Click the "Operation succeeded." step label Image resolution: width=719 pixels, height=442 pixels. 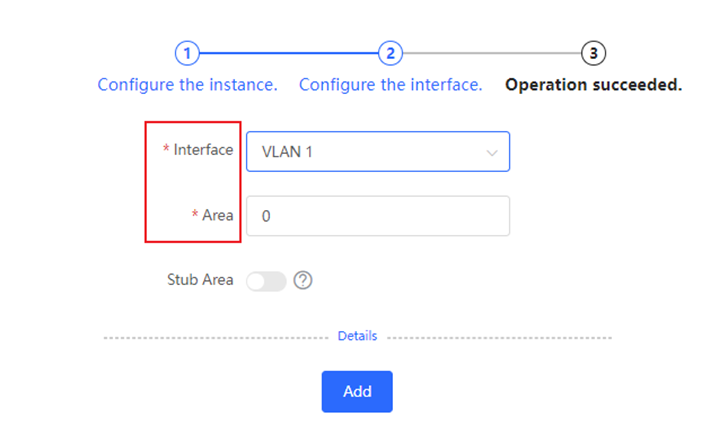[593, 85]
